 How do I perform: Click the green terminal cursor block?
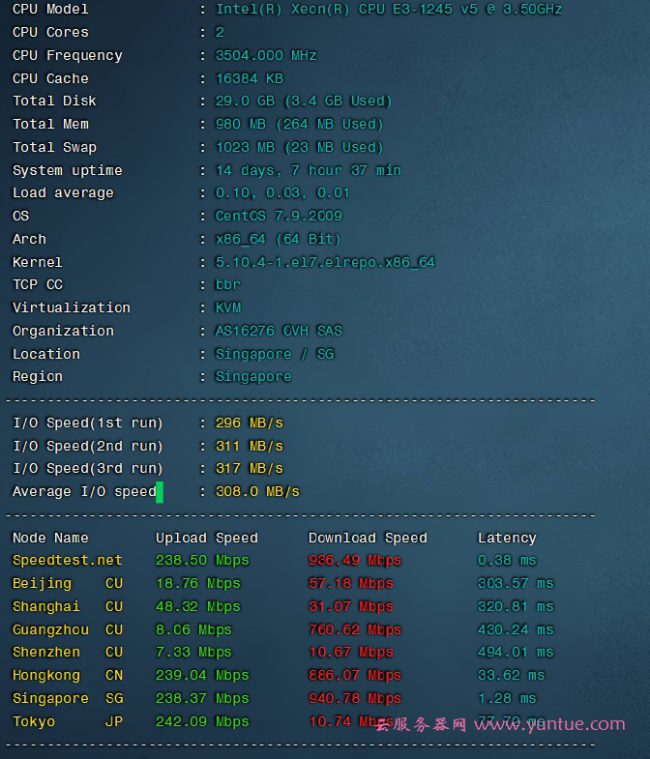159,491
